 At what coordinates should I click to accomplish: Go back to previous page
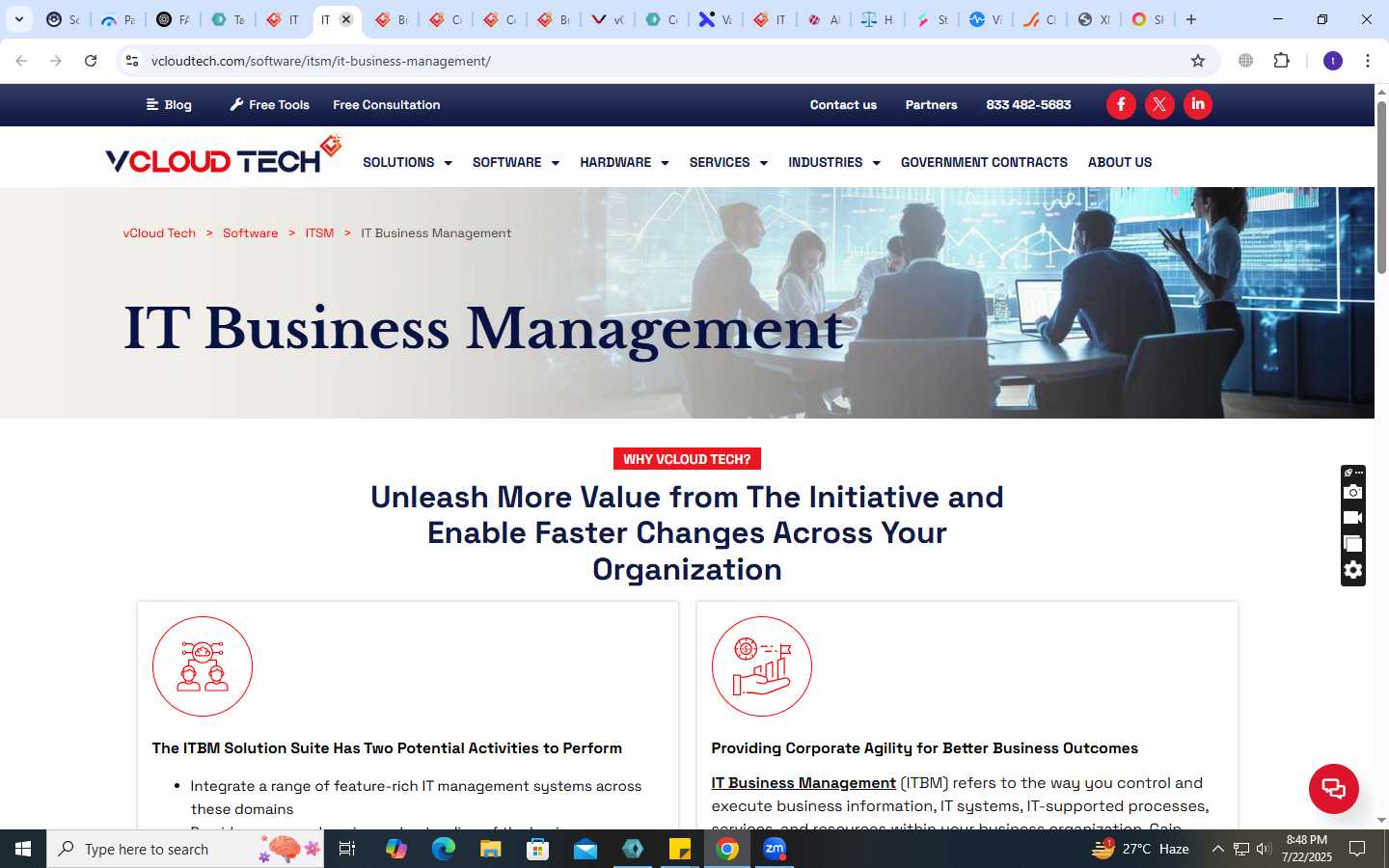(x=21, y=61)
